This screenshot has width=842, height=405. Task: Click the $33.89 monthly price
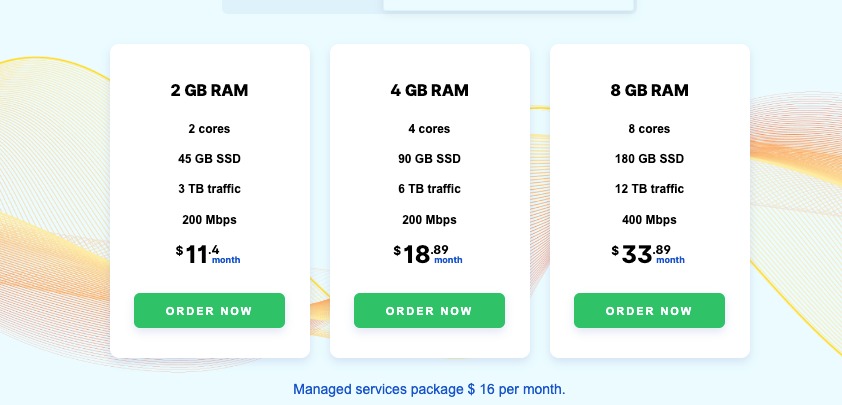648,255
